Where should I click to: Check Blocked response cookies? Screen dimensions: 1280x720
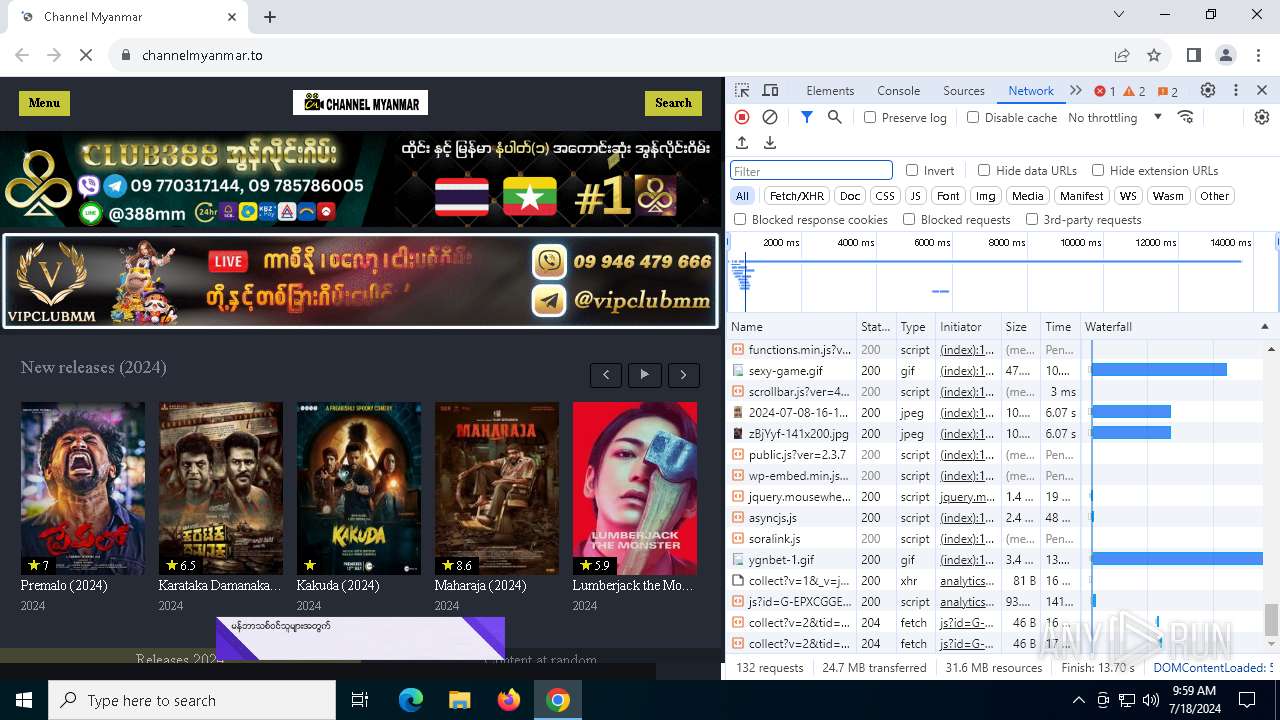pyautogui.click(x=740, y=219)
